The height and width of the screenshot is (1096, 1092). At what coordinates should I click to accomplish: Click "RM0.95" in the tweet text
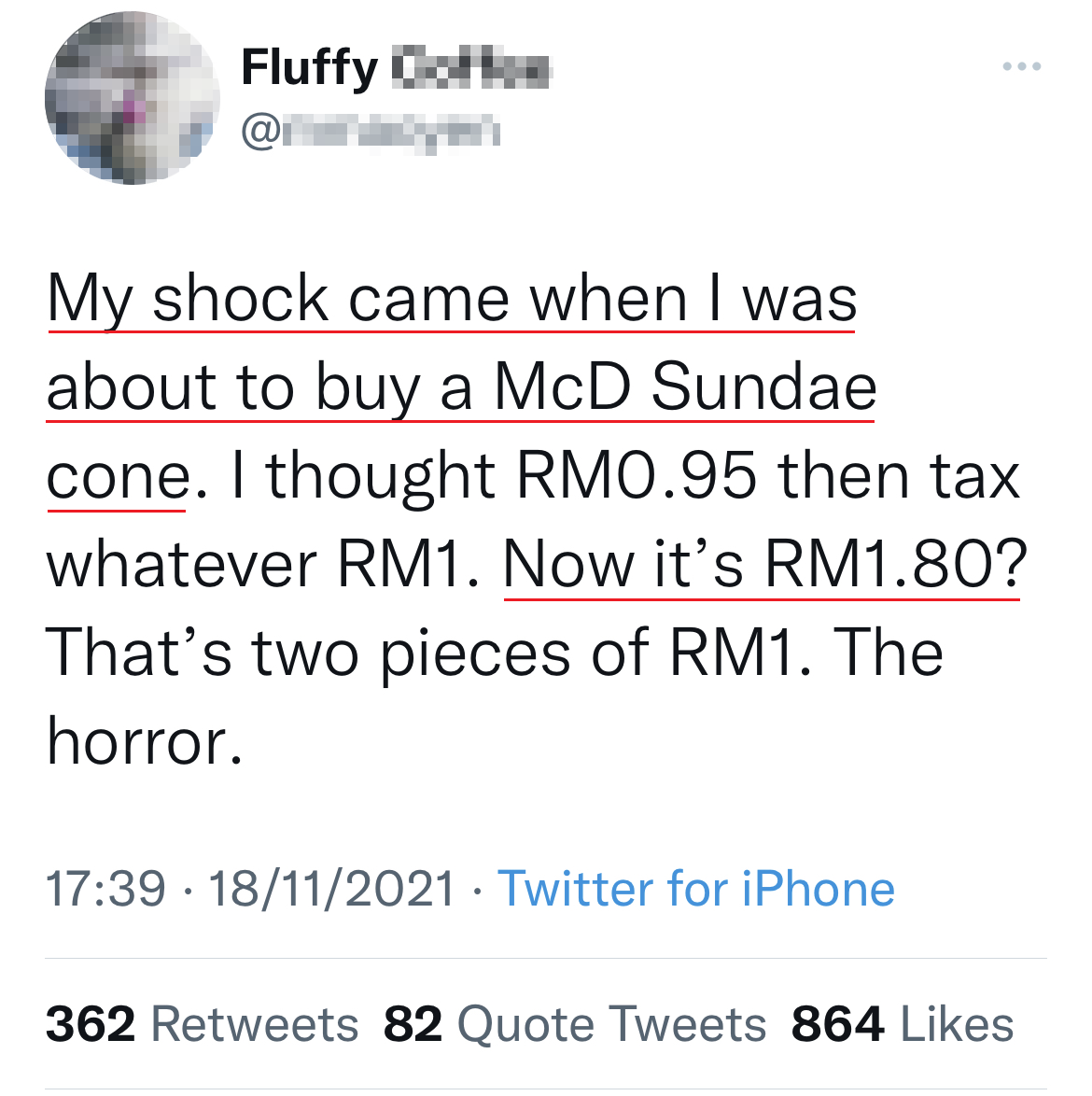636,476
